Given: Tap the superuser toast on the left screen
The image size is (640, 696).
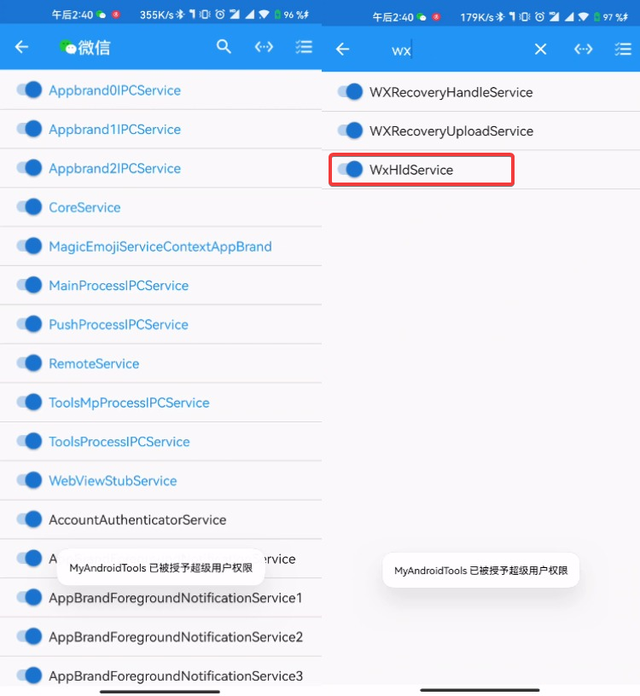Looking at the screenshot, I should tap(161, 568).
